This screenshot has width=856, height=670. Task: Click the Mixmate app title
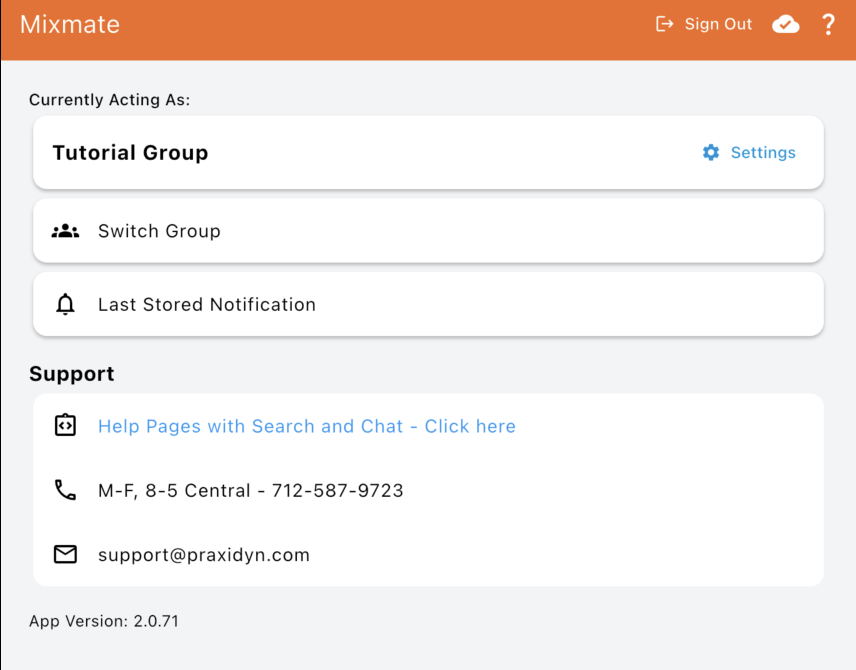[70, 24]
